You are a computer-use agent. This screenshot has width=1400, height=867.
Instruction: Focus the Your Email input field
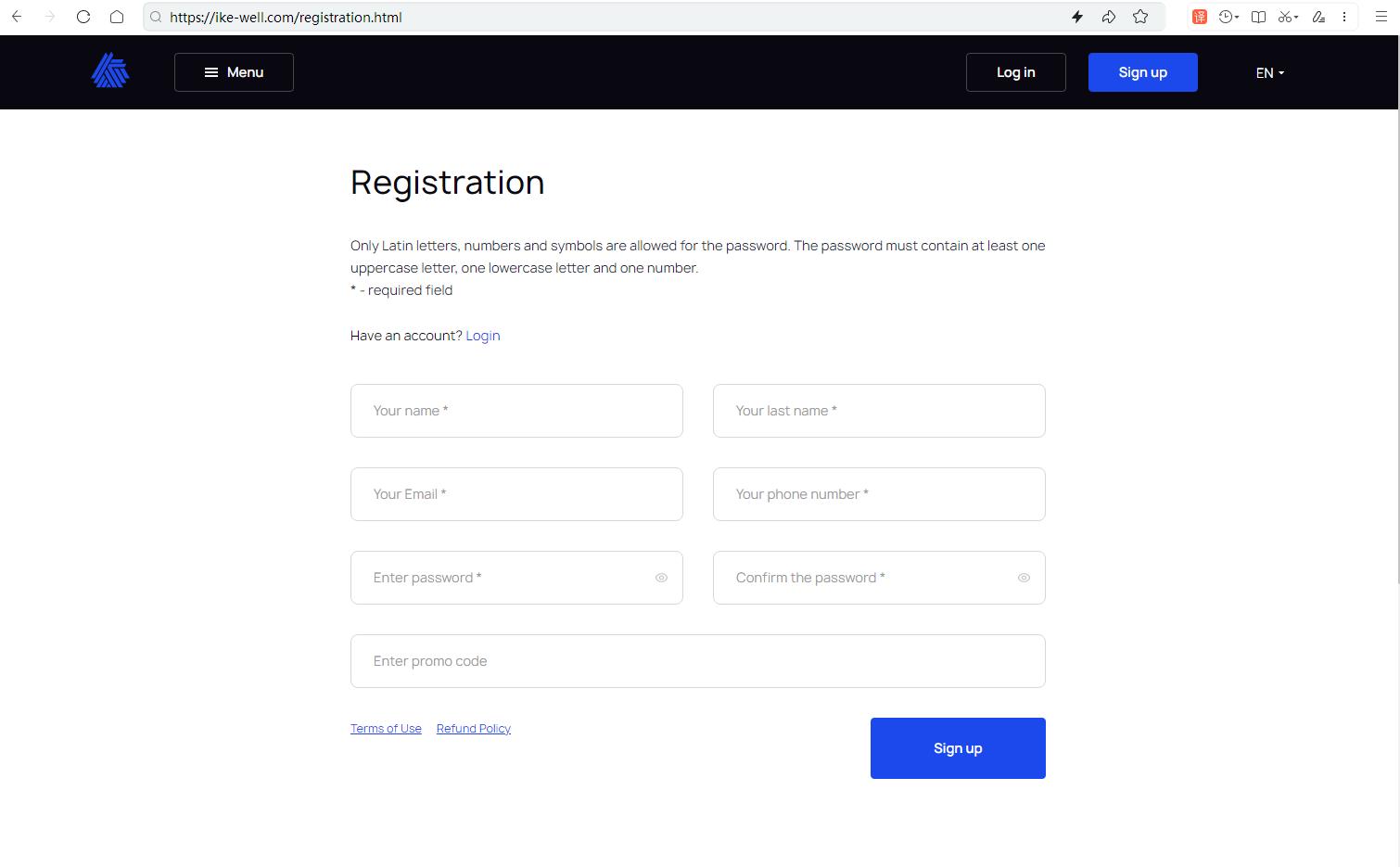516,494
